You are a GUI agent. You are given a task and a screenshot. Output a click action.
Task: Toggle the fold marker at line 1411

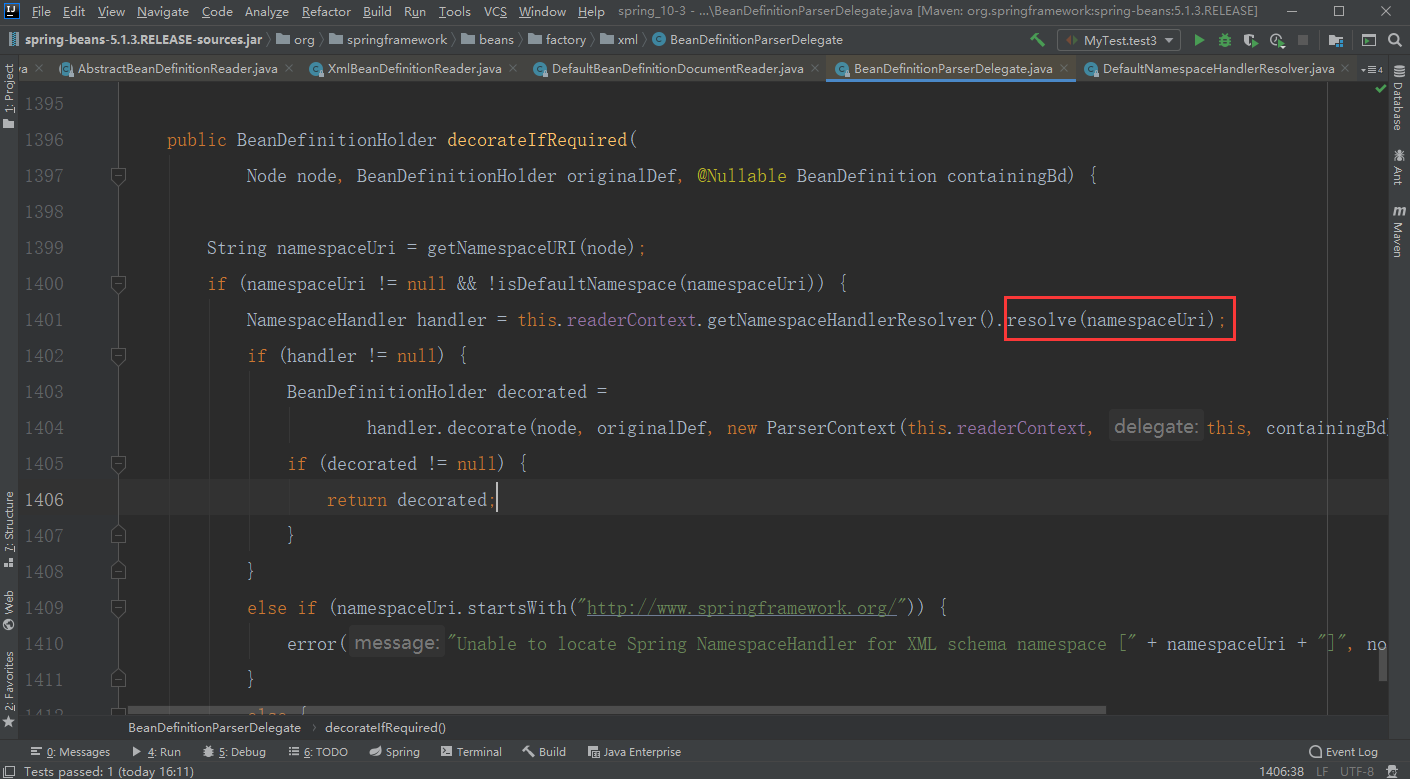[119, 680]
